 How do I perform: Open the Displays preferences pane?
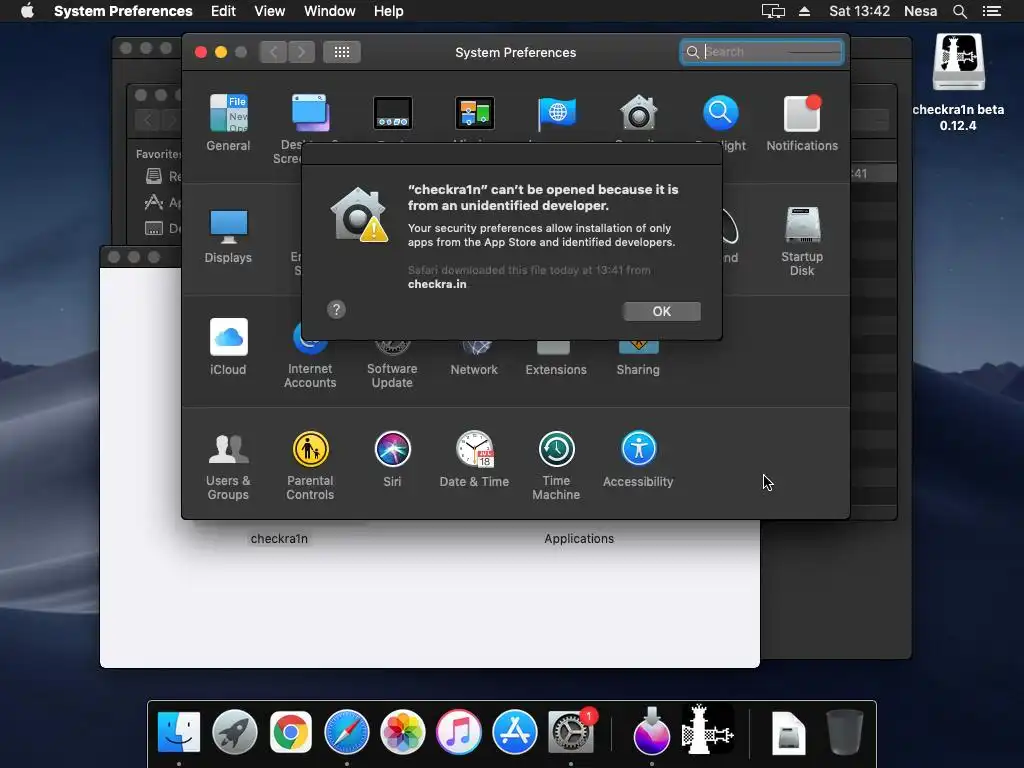click(228, 235)
